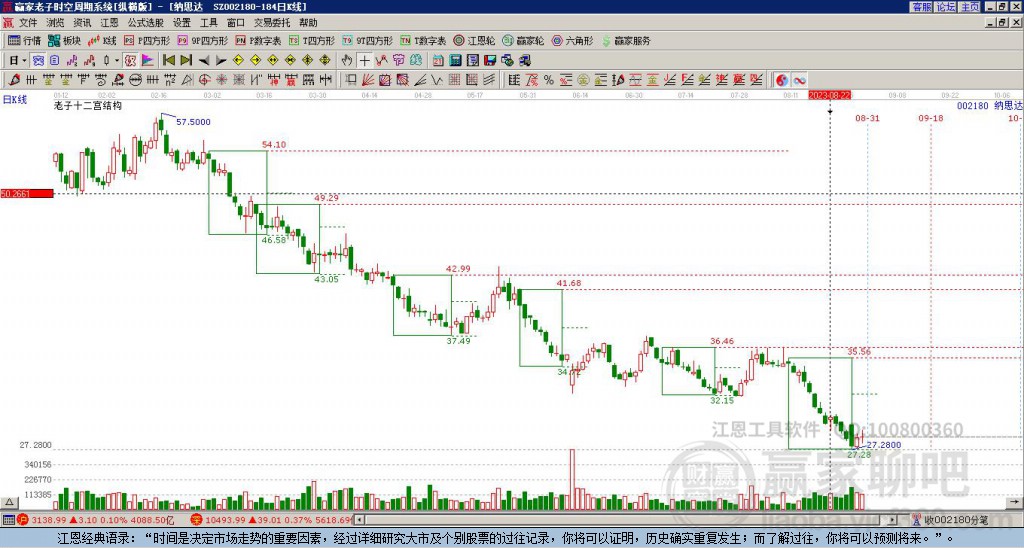Select the red fan lines tool
Viewport: 1024px width, 548px height.
[368, 80]
